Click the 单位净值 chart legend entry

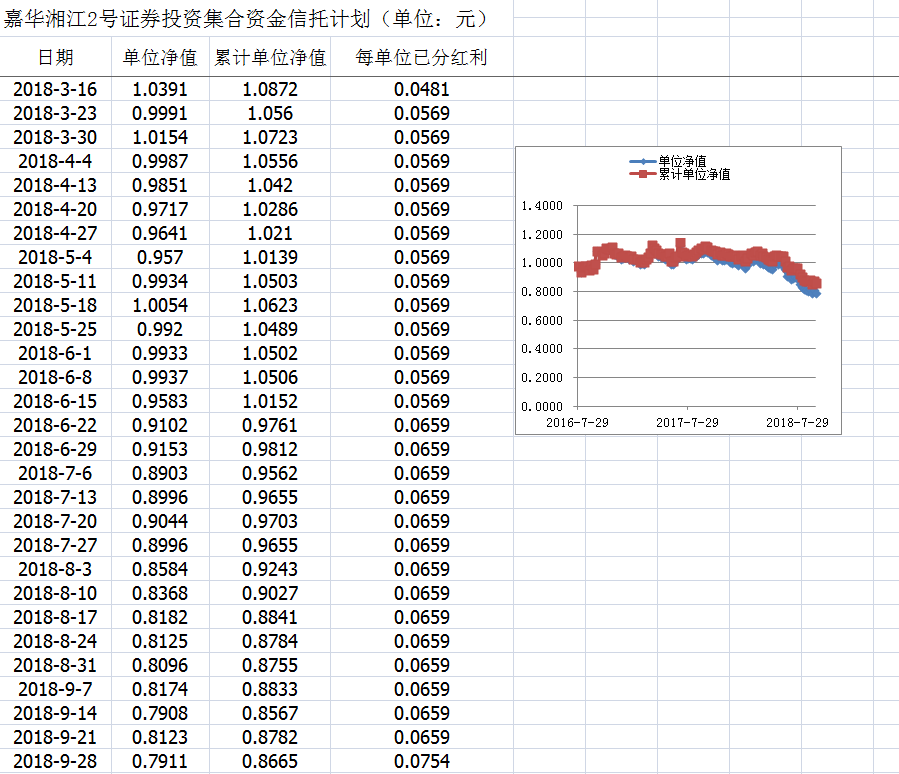pos(668,161)
